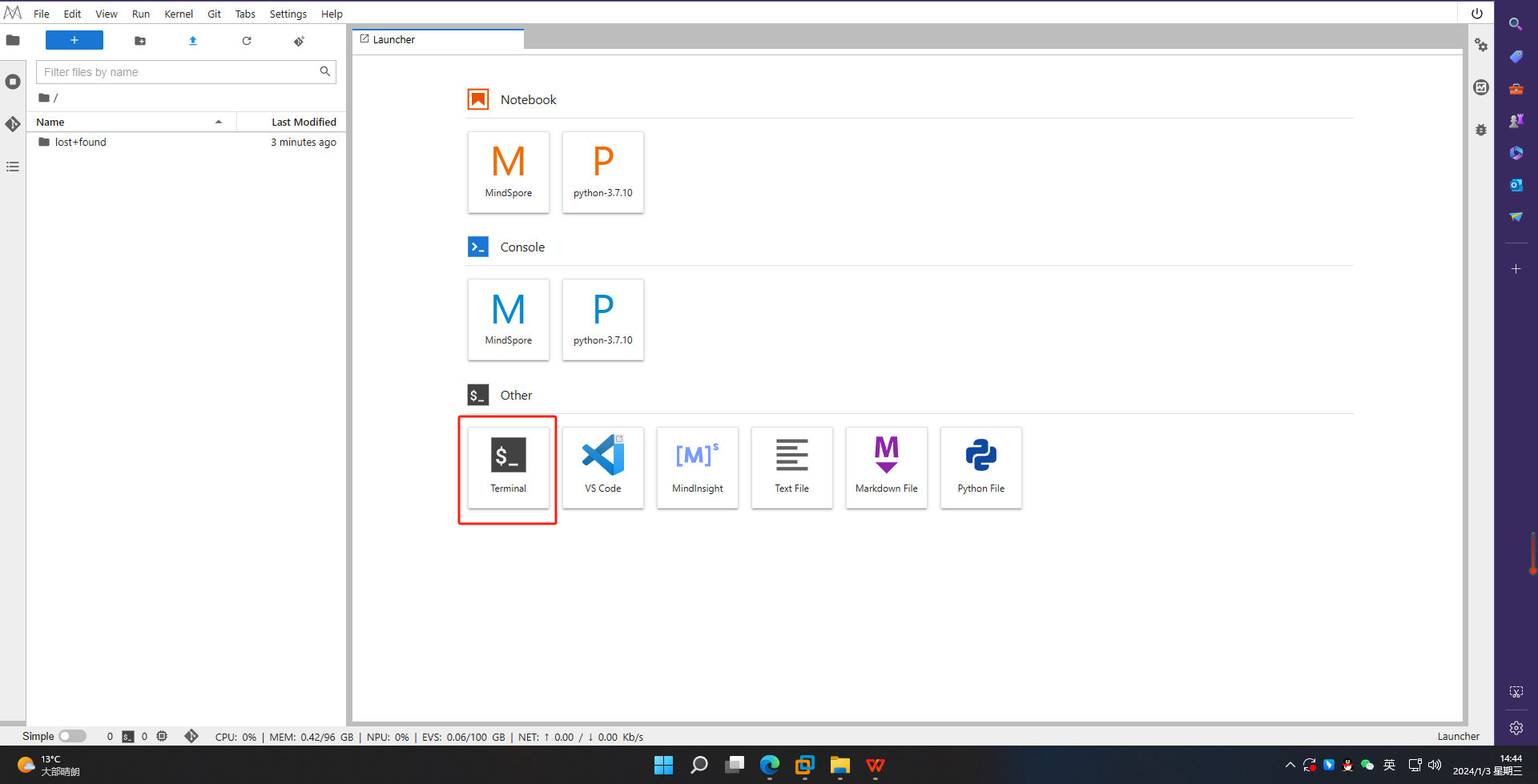Open Microsoft Edge from taskbar
Viewport: 1538px width, 784px height.
pyautogui.click(x=770, y=766)
